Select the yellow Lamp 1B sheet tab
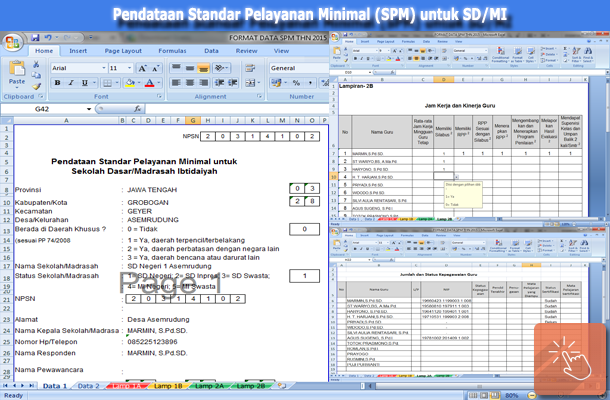Screen dimensions: 610x400 168,386
